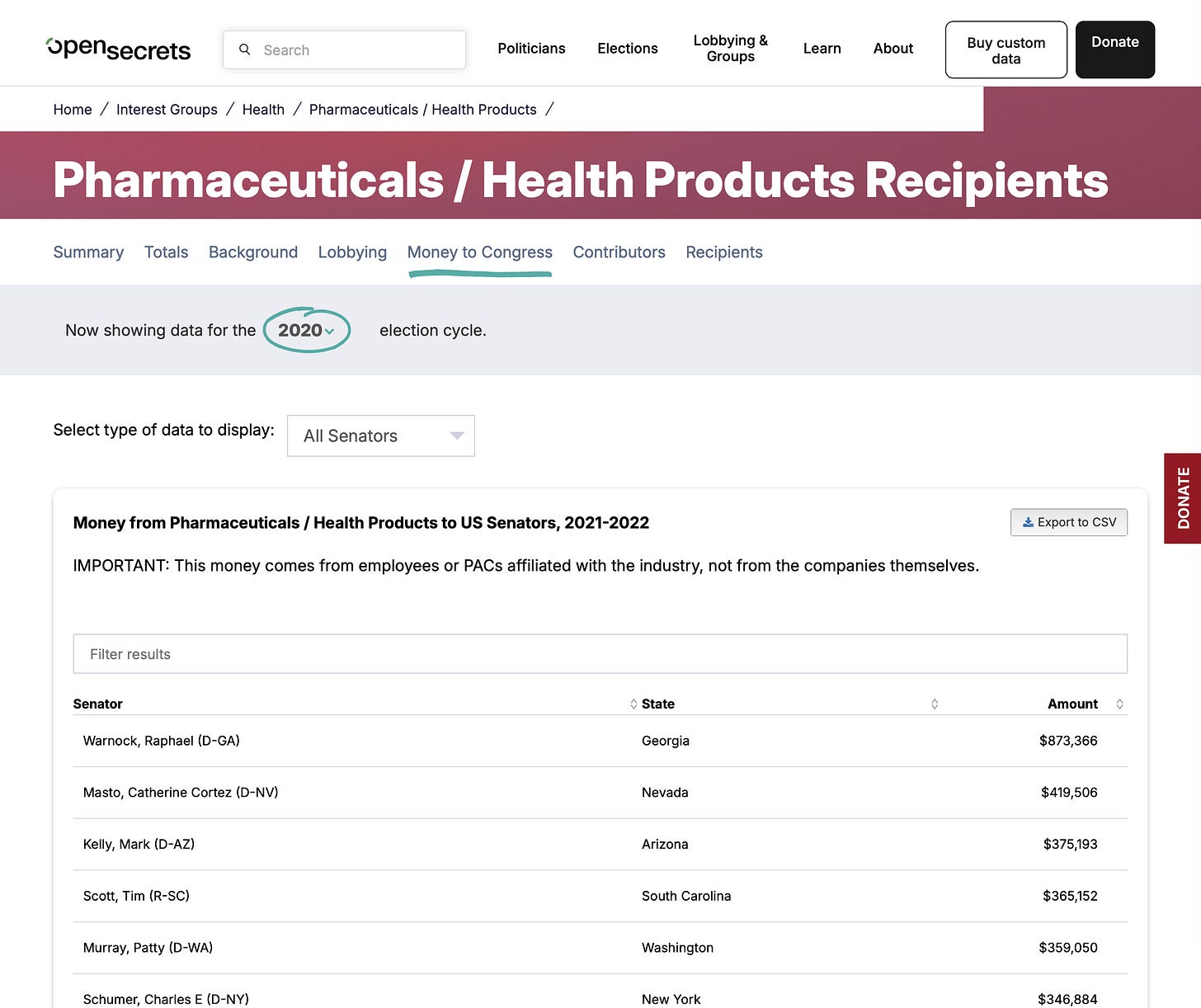The height and width of the screenshot is (1008, 1201).
Task: Click the $359,050 amount cell
Action: pos(1068,948)
